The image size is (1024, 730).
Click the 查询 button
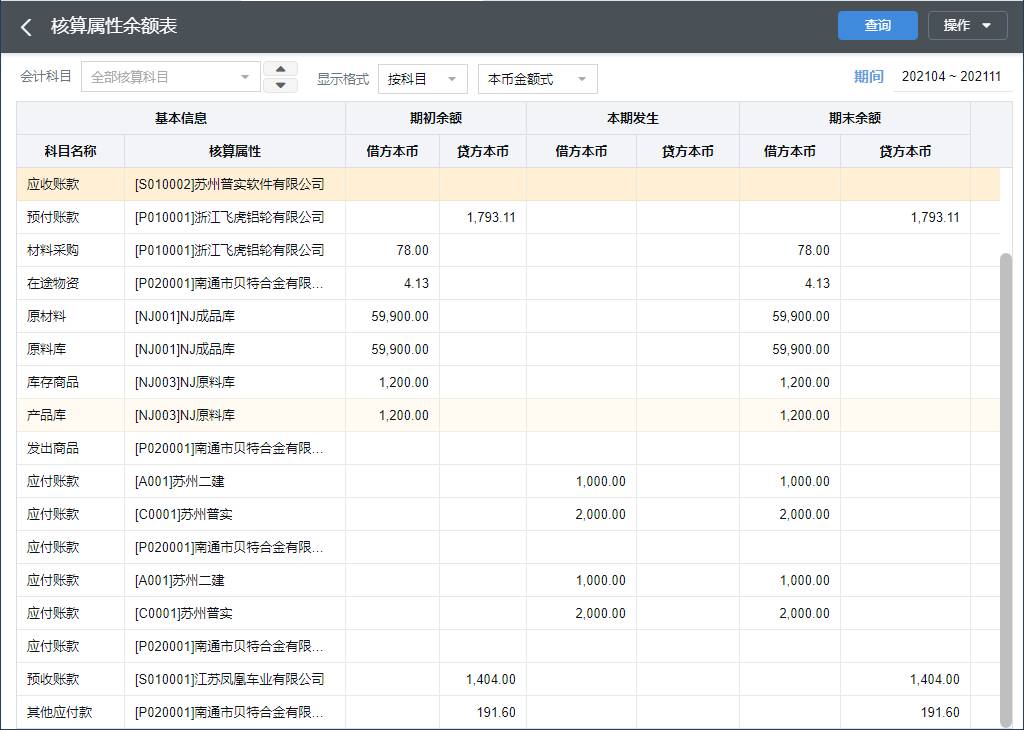[x=878, y=25]
